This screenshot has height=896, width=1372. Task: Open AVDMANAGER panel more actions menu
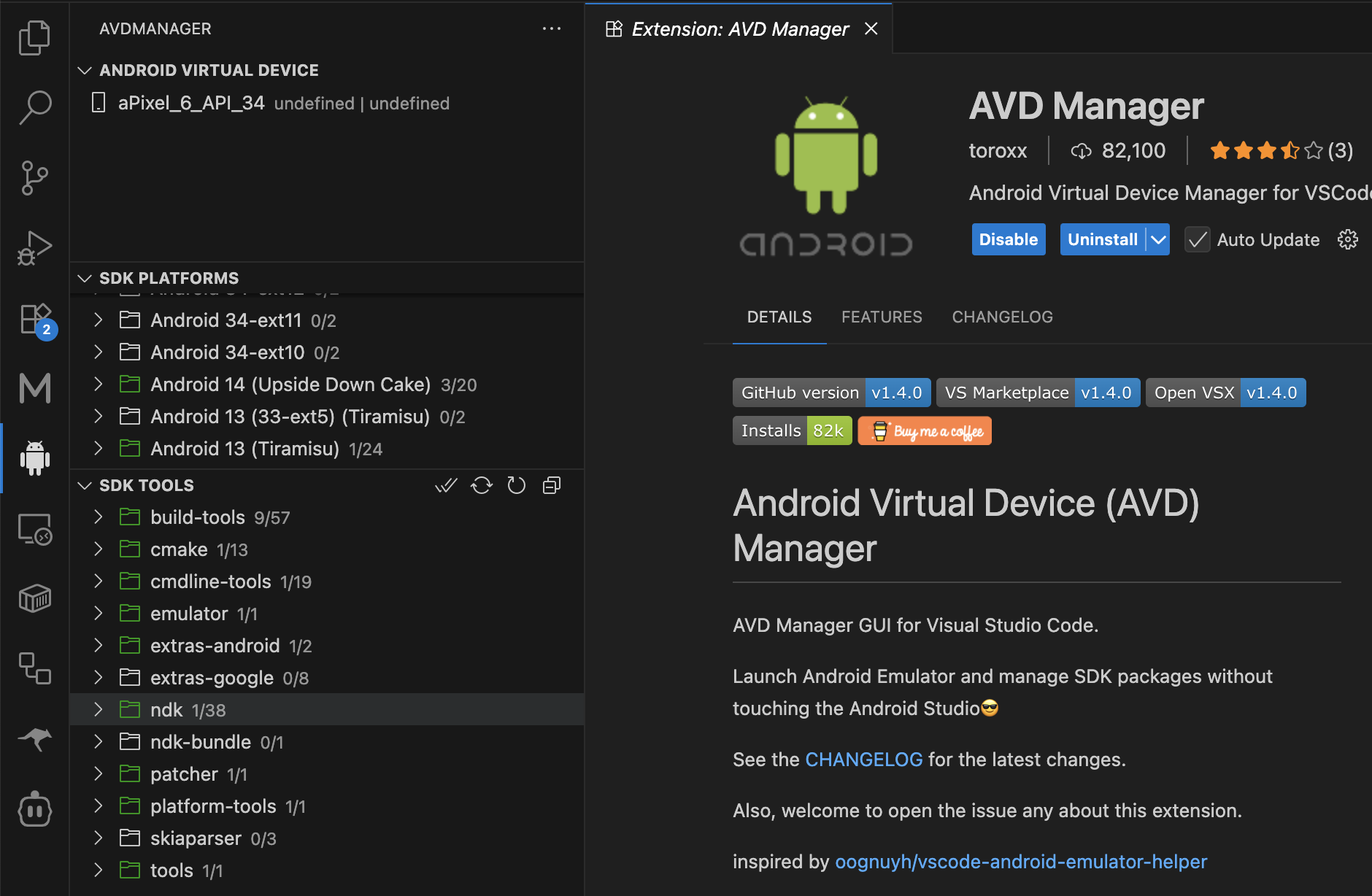point(552,28)
